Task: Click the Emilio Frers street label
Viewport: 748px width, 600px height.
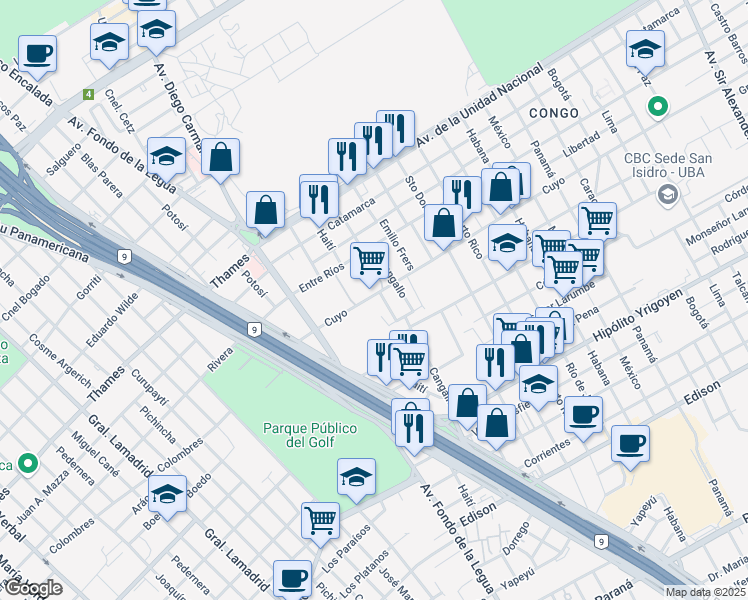Action: 396,245
